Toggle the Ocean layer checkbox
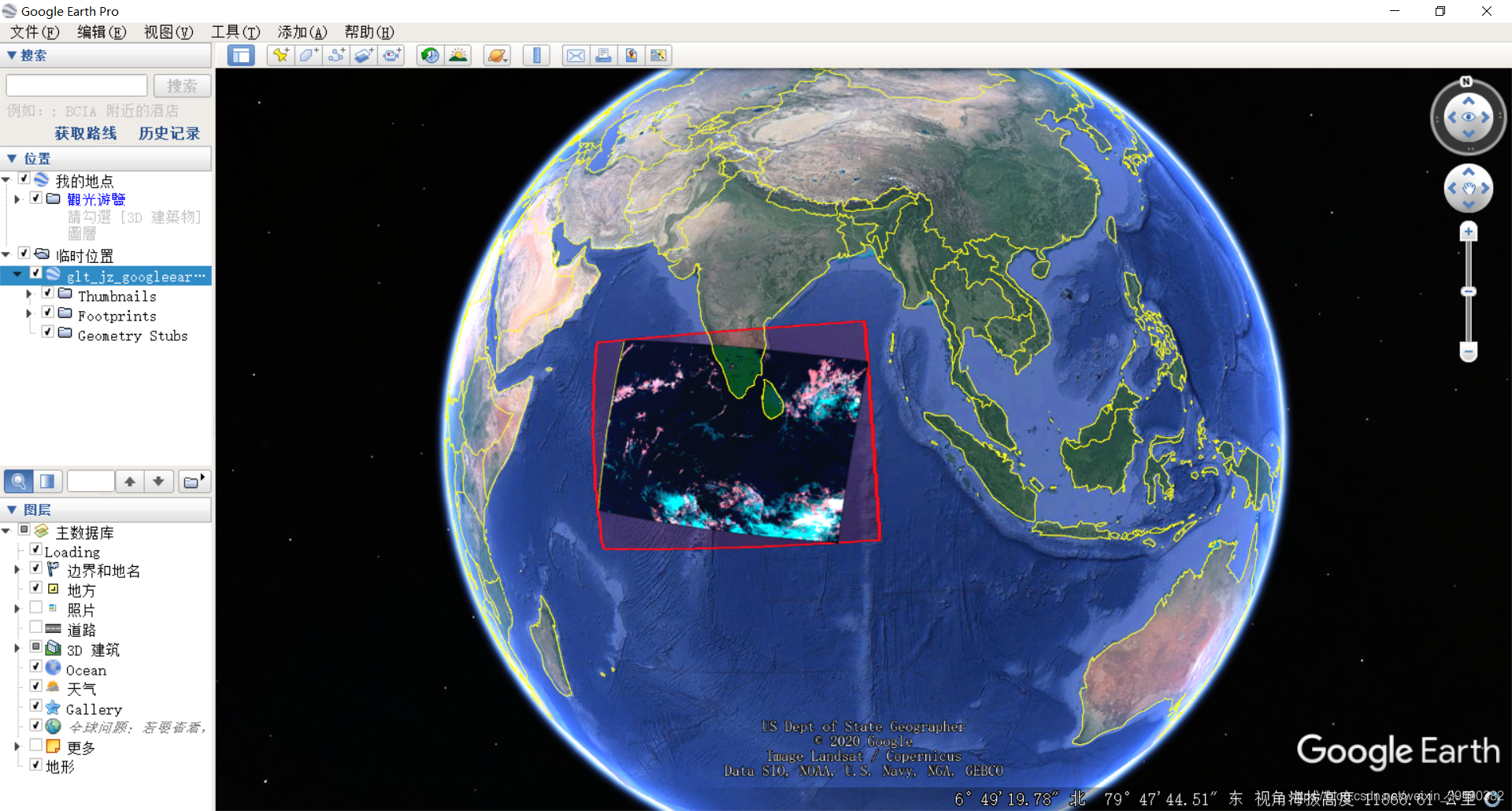 pos(36,666)
